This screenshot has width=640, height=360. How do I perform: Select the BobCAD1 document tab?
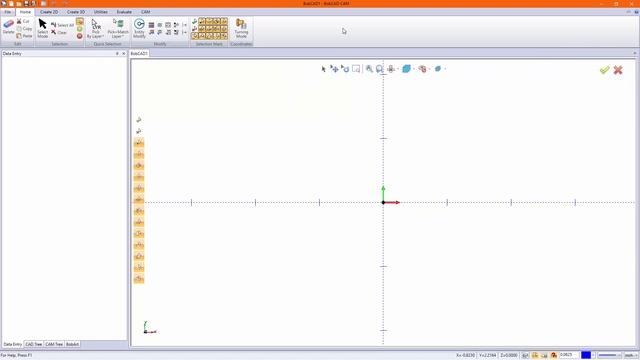click(139, 53)
